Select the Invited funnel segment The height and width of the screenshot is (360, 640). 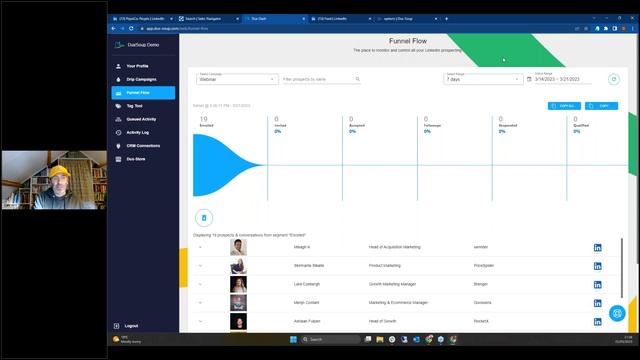280,124
